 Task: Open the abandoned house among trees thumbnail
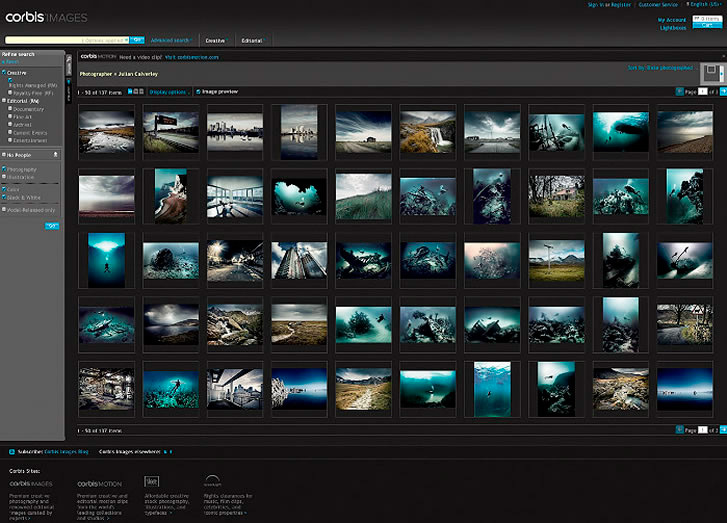pyautogui.click(x=556, y=196)
